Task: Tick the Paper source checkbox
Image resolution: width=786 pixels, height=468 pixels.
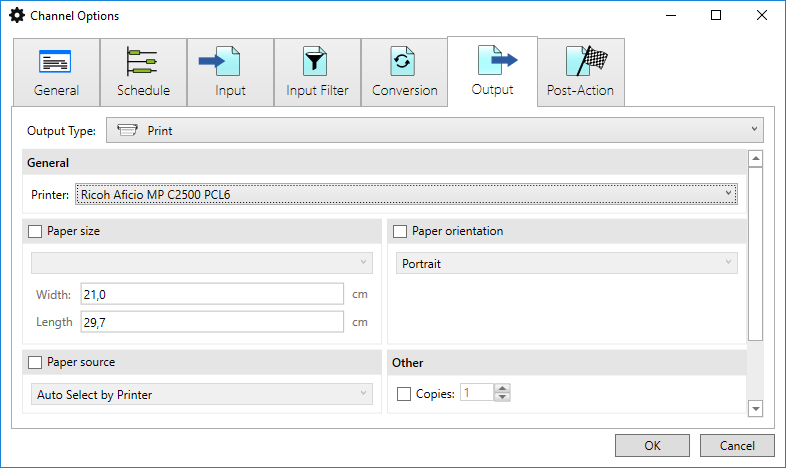Action: [35, 362]
